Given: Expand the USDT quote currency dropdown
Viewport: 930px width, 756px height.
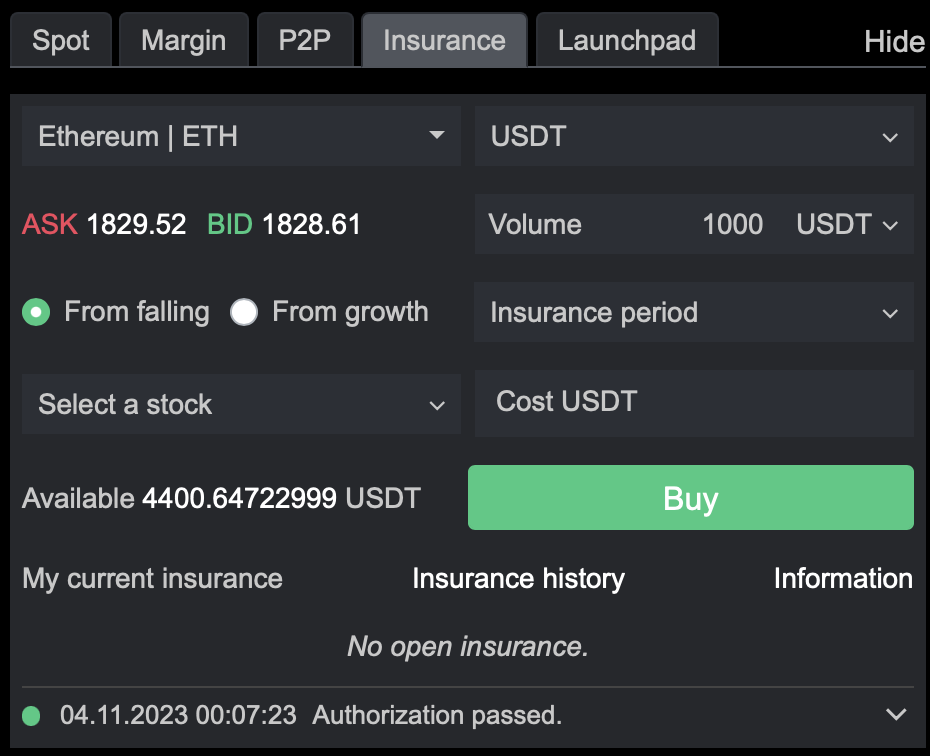Looking at the screenshot, I should [x=693, y=136].
